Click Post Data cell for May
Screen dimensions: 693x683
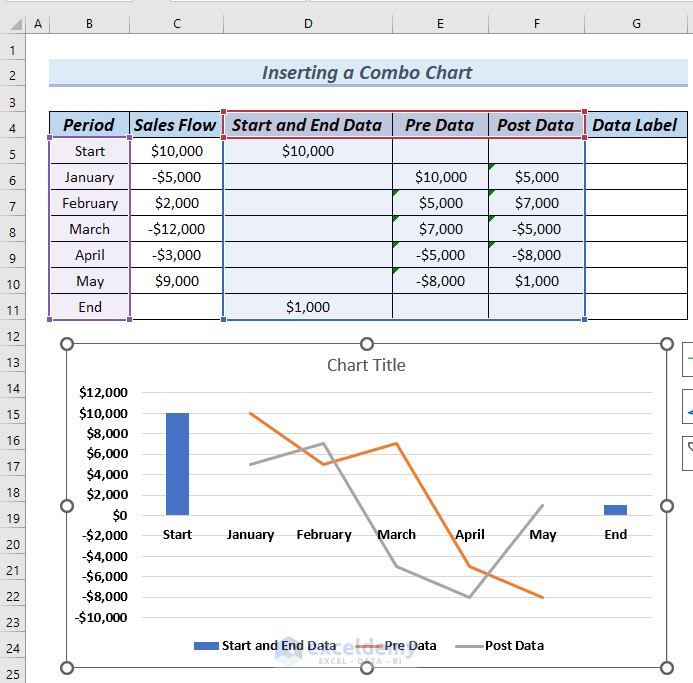click(x=537, y=281)
